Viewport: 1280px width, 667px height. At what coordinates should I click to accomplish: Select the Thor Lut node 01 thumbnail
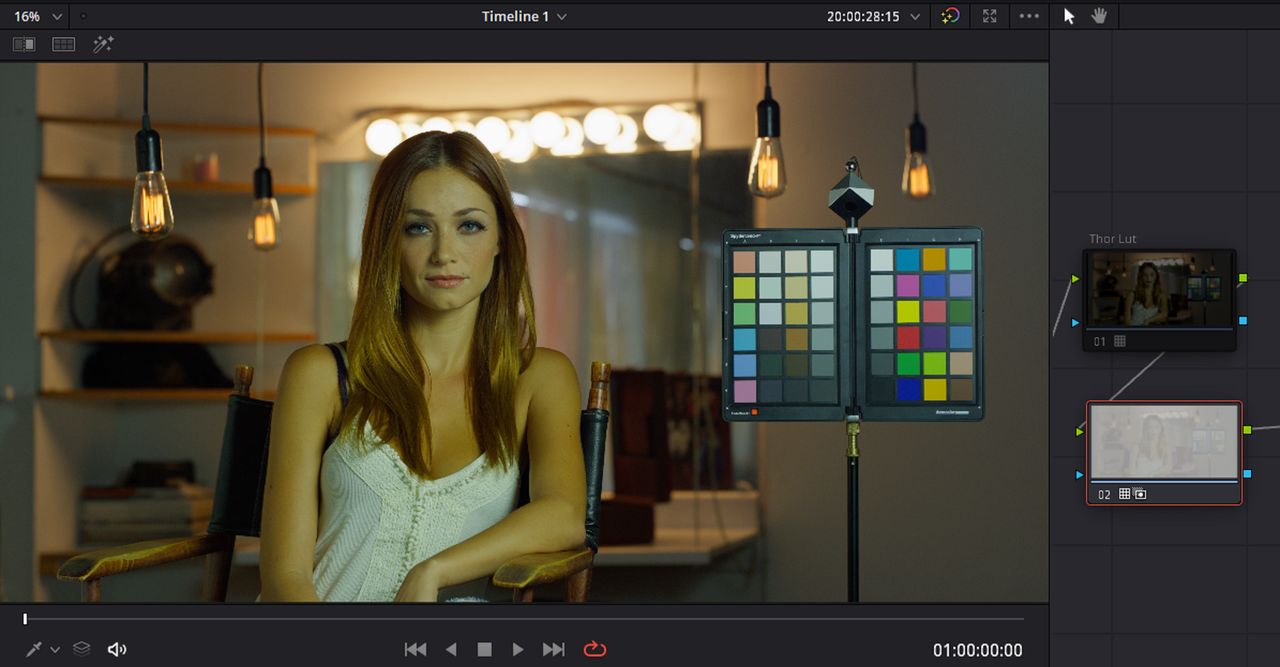point(1160,289)
